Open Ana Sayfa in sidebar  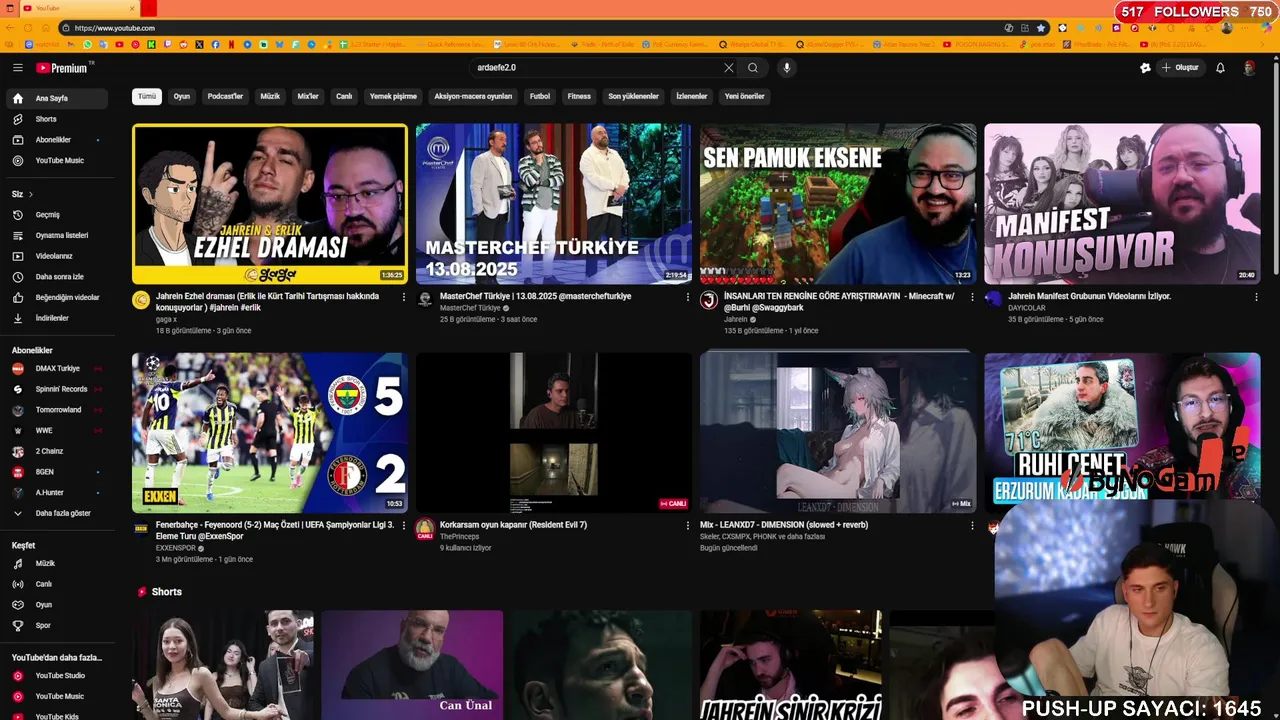(56, 99)
